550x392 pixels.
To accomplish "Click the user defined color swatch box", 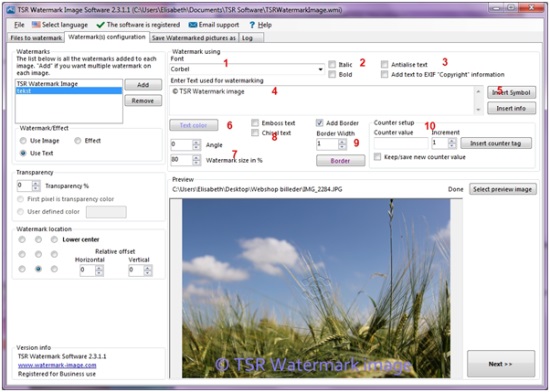I will (x=106, y=212).
